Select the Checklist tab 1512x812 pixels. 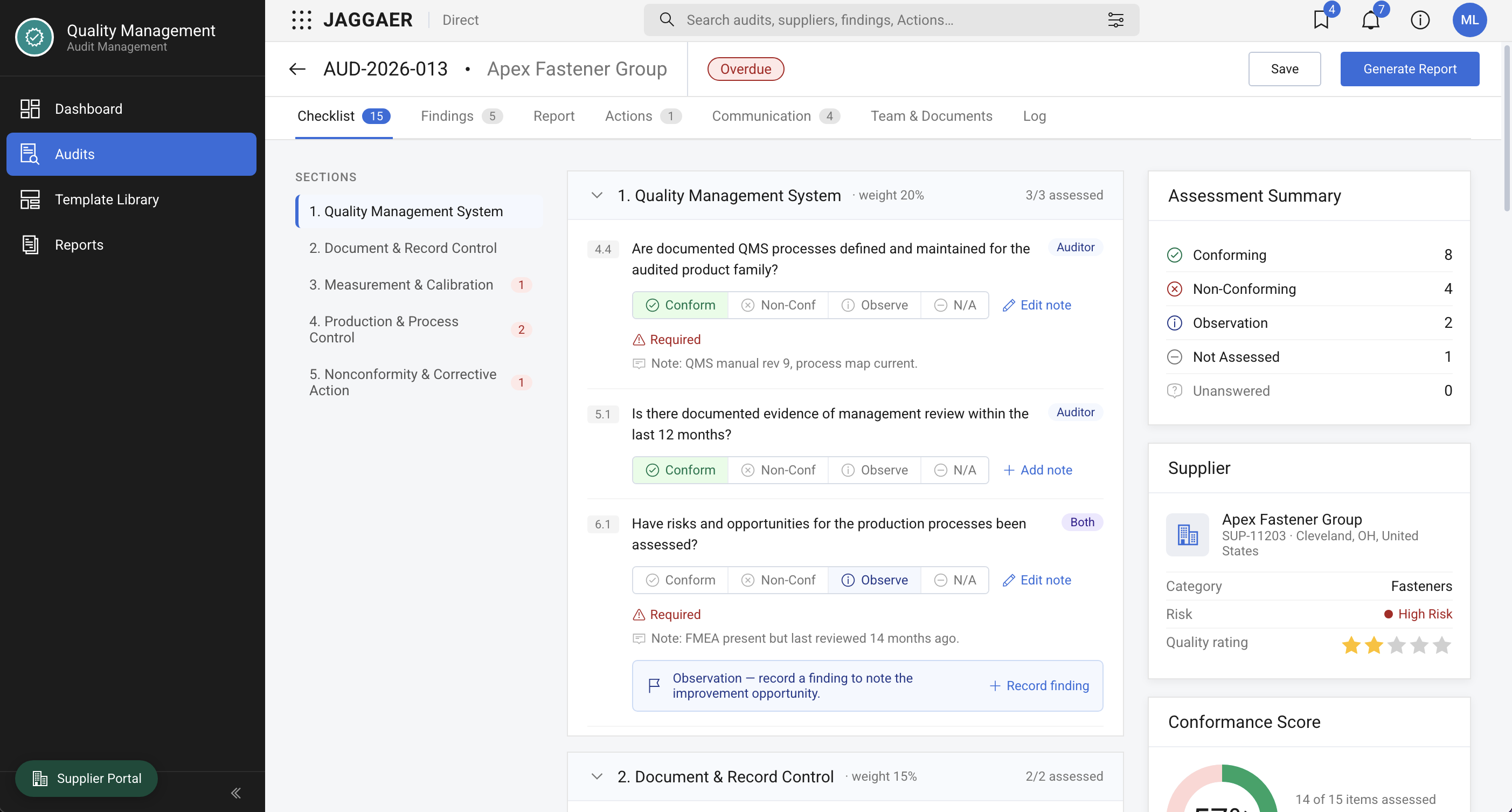[343, 116]
